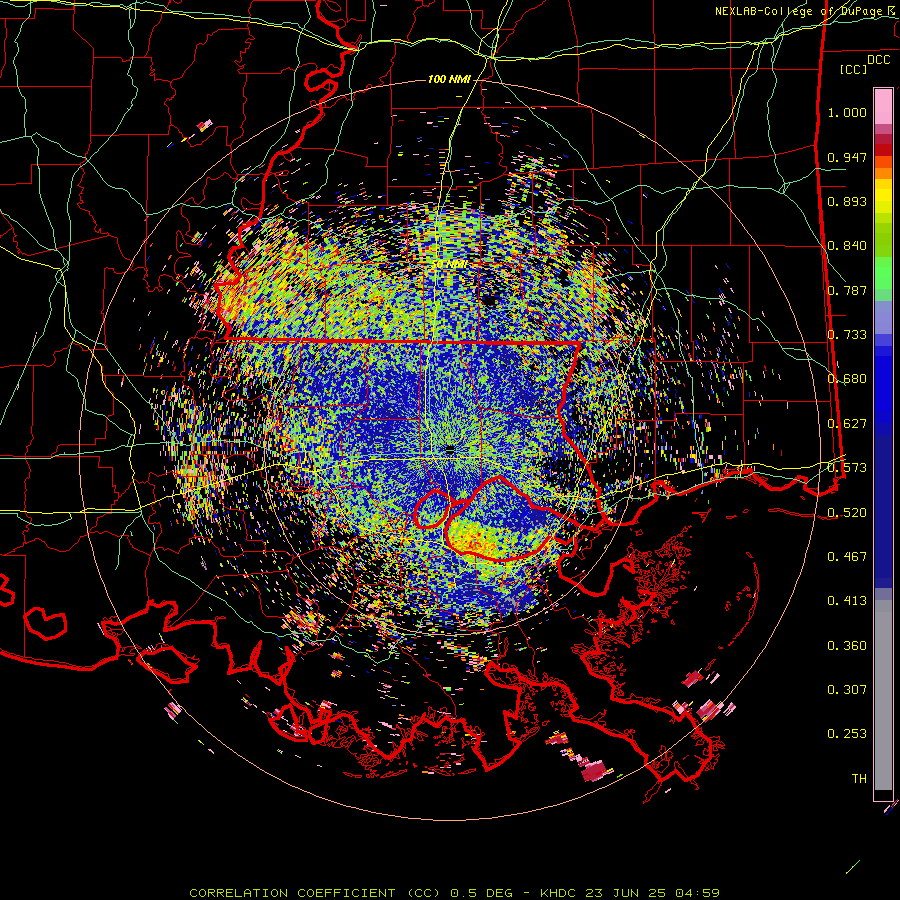Click the black radar site marker at the center
This screenshot has width=900, height=900.
(x=449, y=451)
